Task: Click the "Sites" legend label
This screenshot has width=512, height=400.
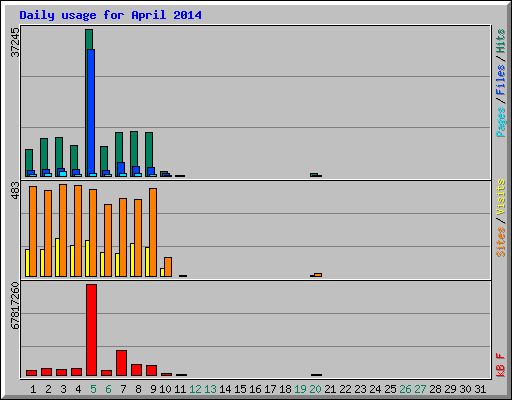Action: pyautogui.click(x=501, y=242)
